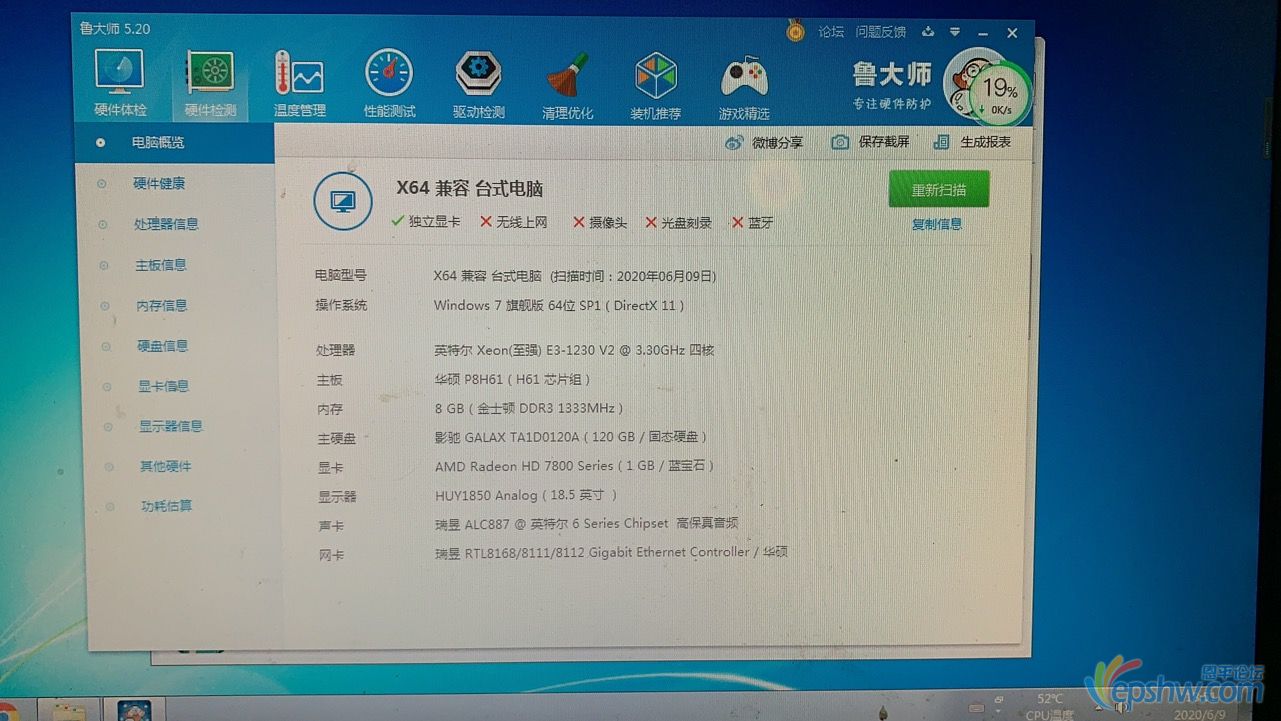Open 装机推荐 build recommendations
Screen dimensions: 1281x721
coord(655,84)
